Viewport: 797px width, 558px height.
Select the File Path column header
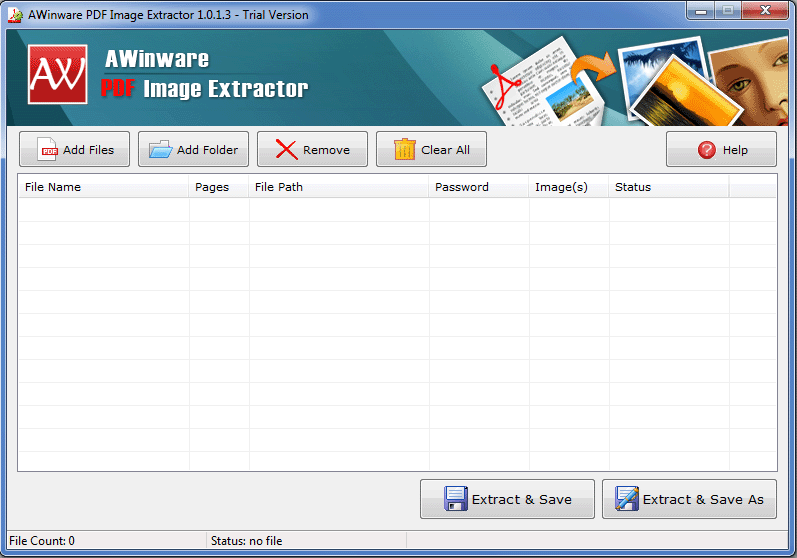(x=339, y=187)
